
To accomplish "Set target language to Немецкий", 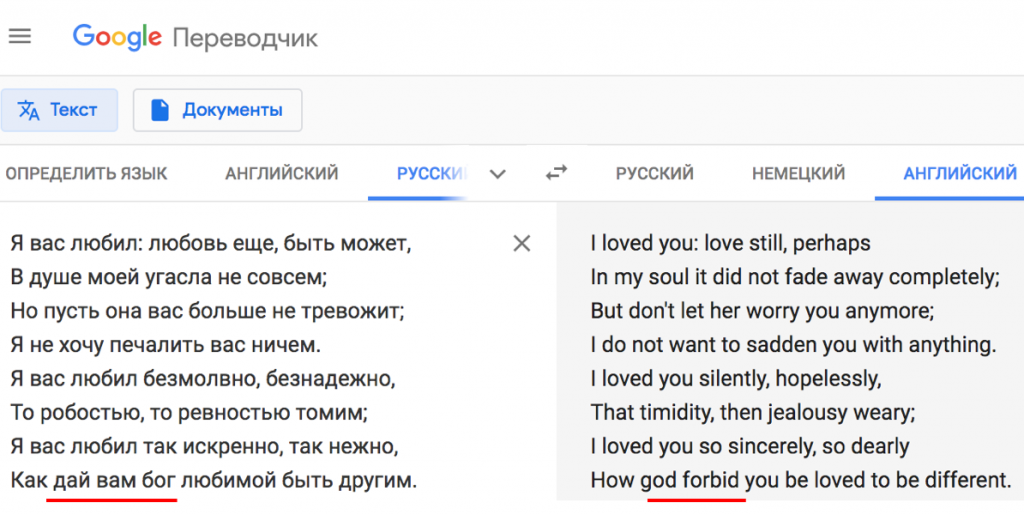I will point(798,174).
